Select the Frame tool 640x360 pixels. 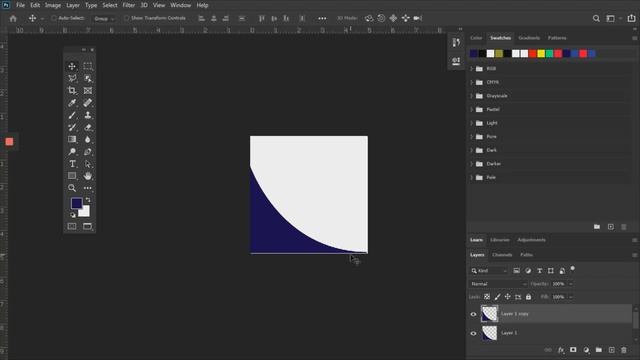point(88,91)
